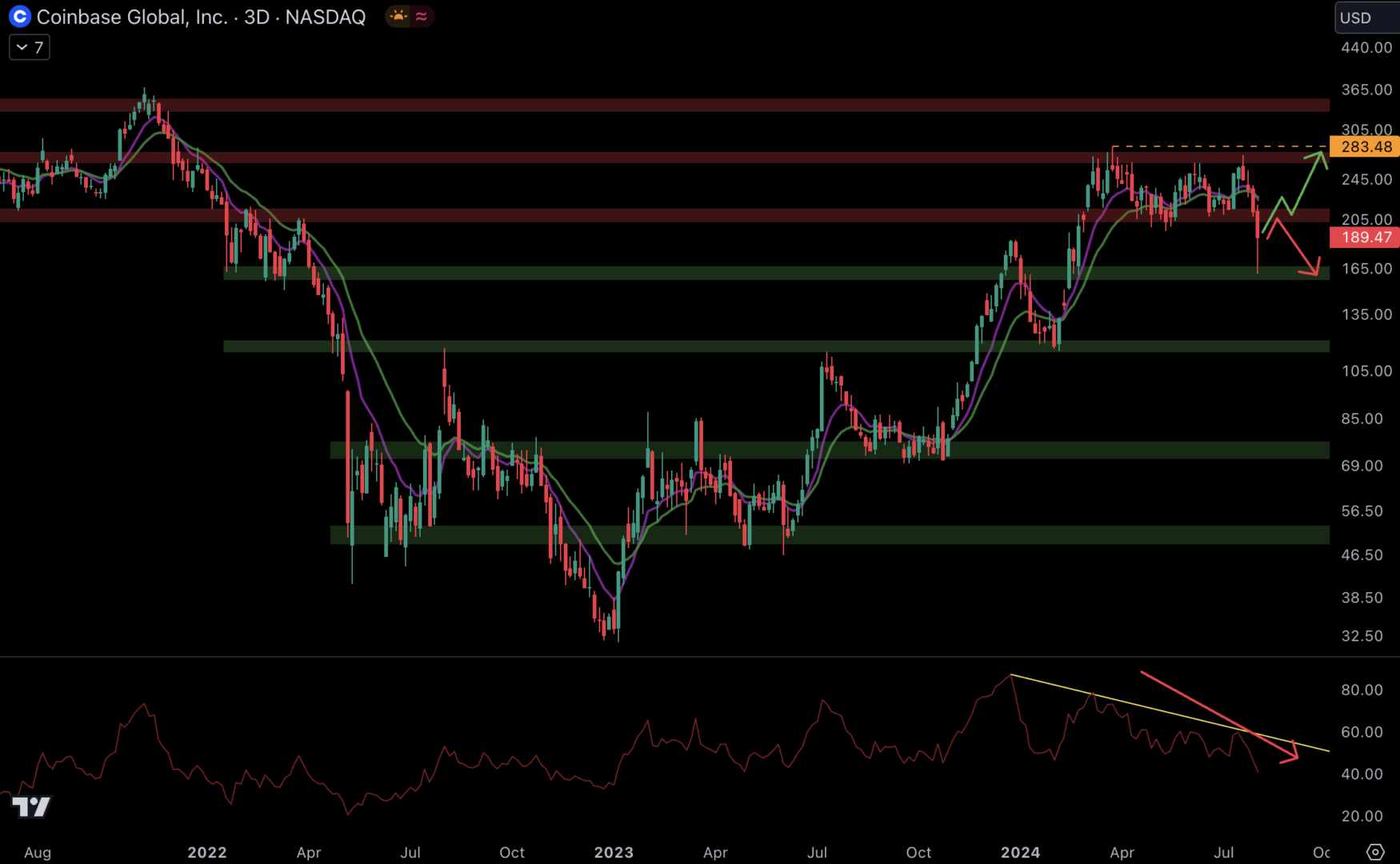The height and width of the screenshot is (864, 1400).
Task: Click the 2023 label on time axis
Action: click(614, 853)
